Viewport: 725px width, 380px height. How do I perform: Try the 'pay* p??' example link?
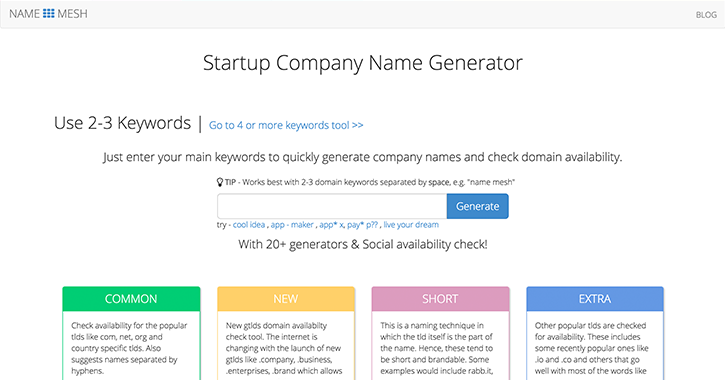(x=362, y=225)
